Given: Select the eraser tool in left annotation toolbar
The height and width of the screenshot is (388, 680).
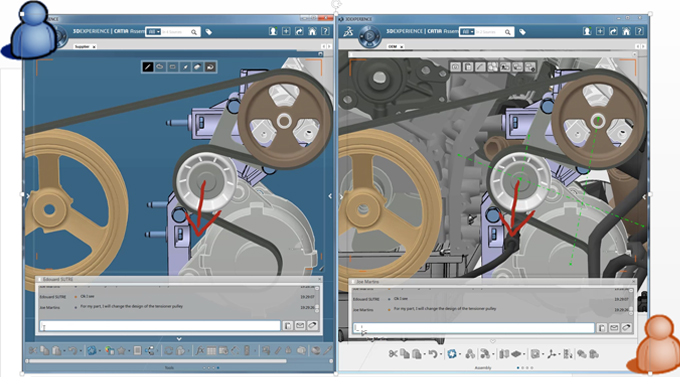Looking at the screenshot, I should (197, 67).
